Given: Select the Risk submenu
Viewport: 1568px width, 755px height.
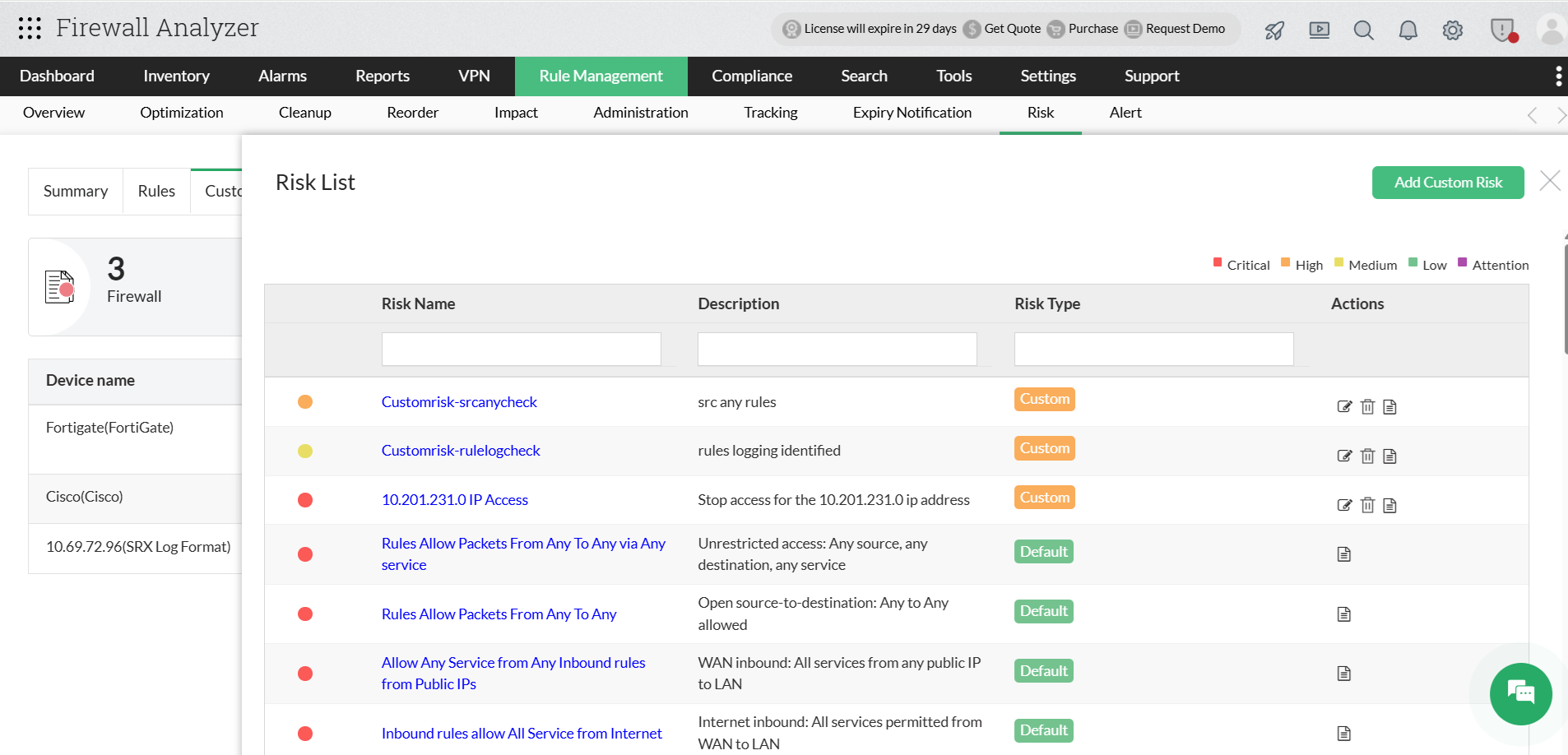Looking at the screenshot, I should pos(1041,113).
